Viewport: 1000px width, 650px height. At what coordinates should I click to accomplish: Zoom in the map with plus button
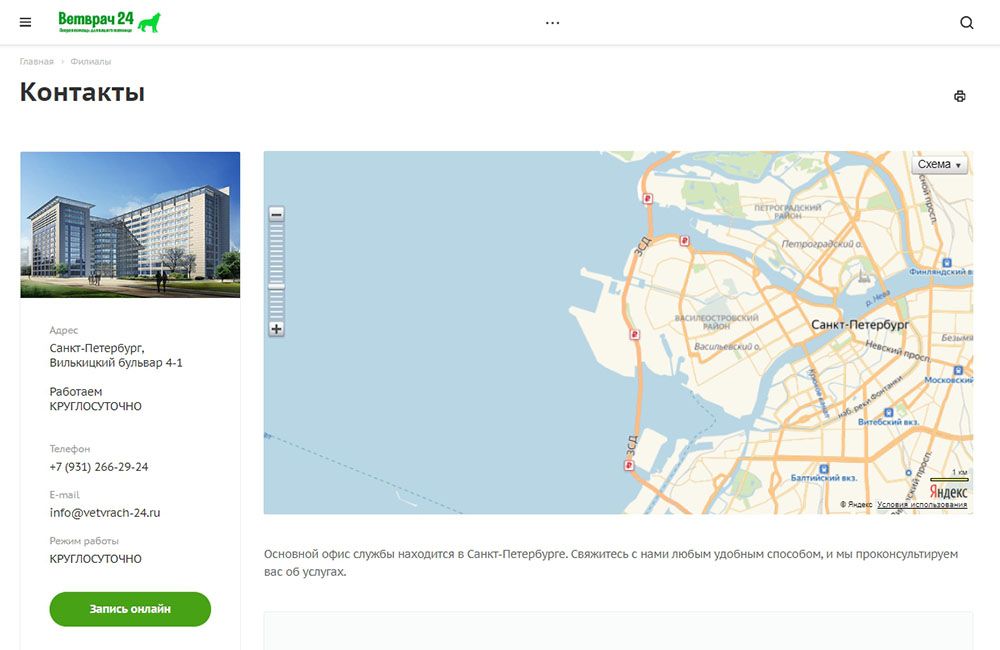277,328
